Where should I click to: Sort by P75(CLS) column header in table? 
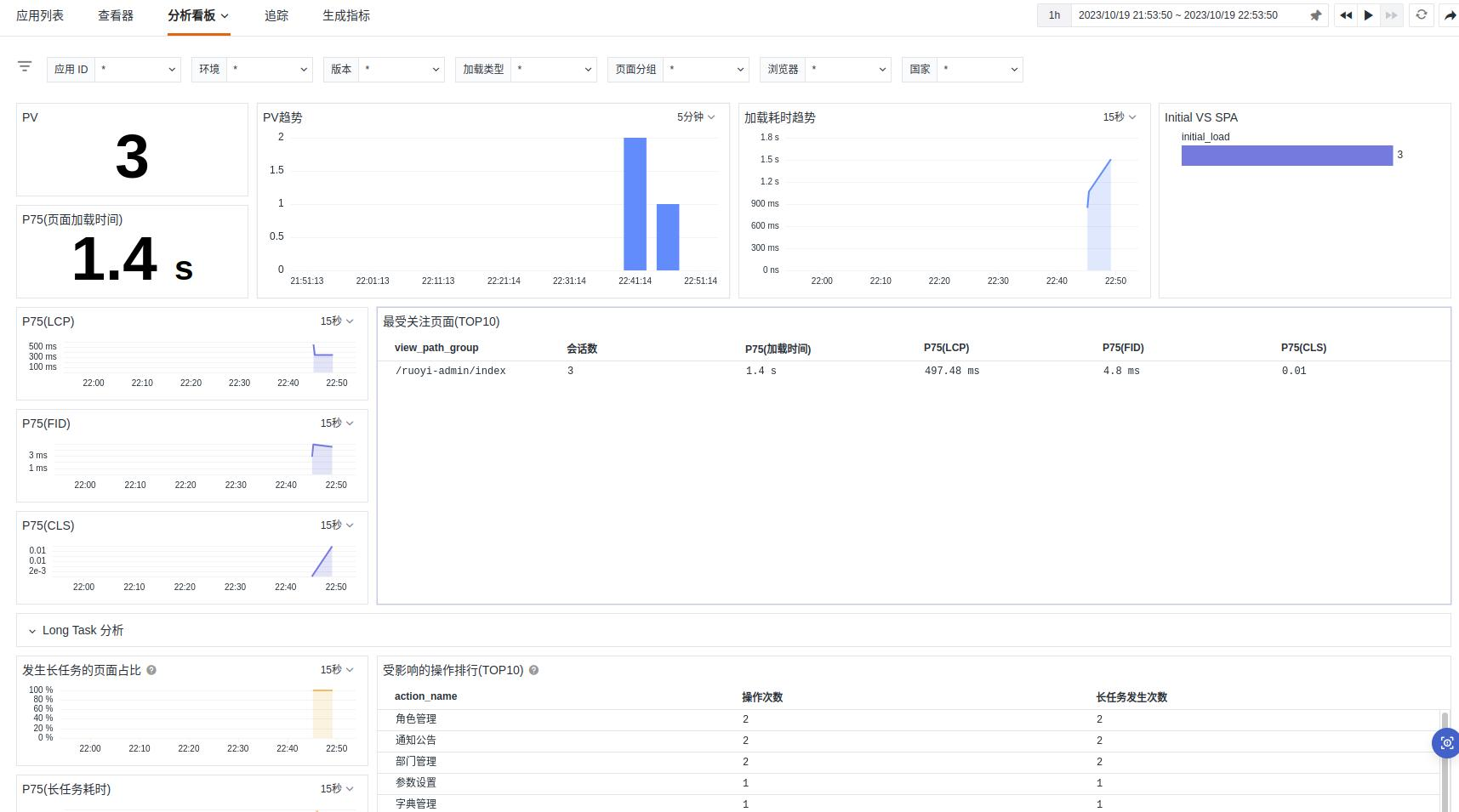1303,348
